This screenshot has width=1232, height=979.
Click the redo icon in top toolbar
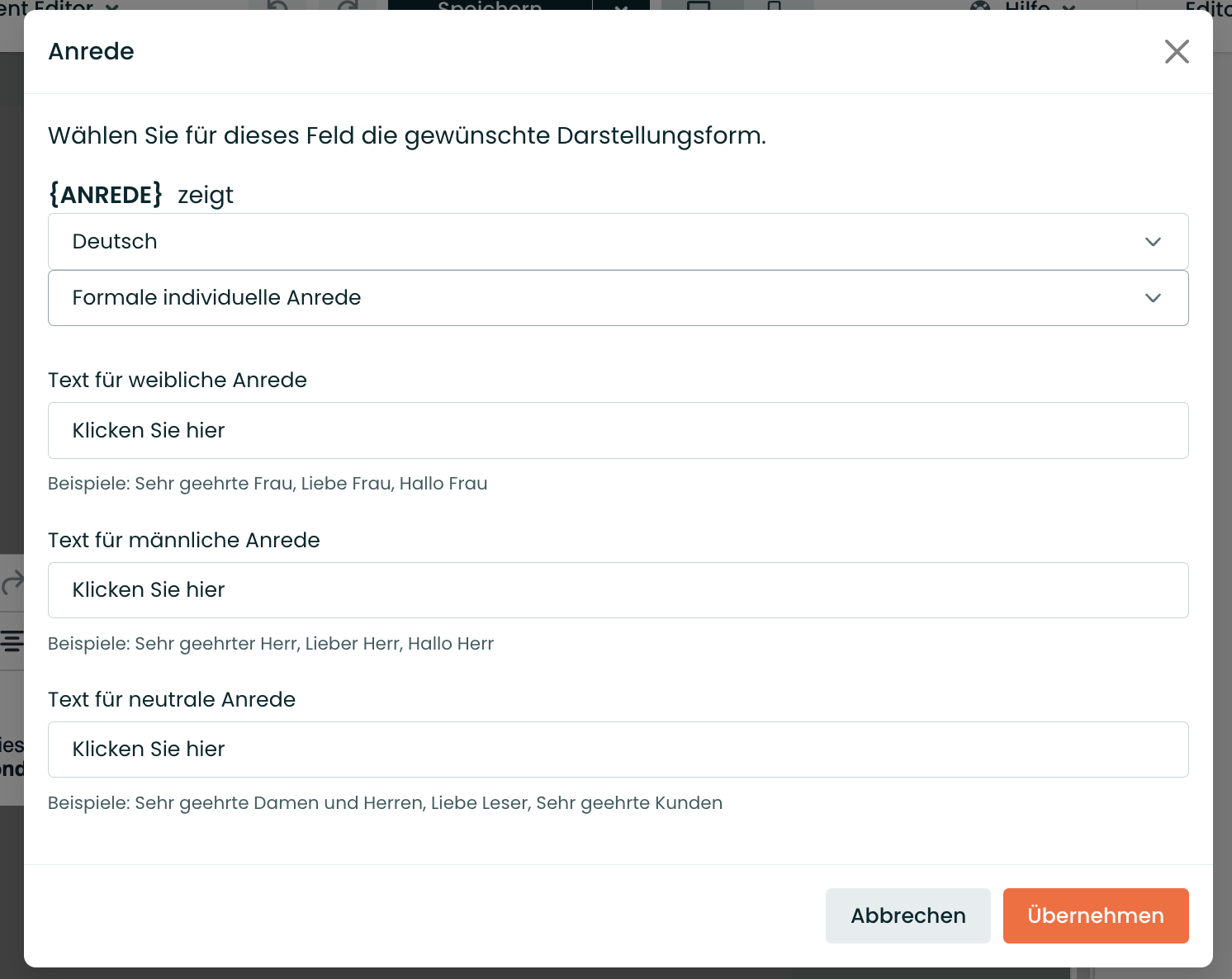point(348,6)
